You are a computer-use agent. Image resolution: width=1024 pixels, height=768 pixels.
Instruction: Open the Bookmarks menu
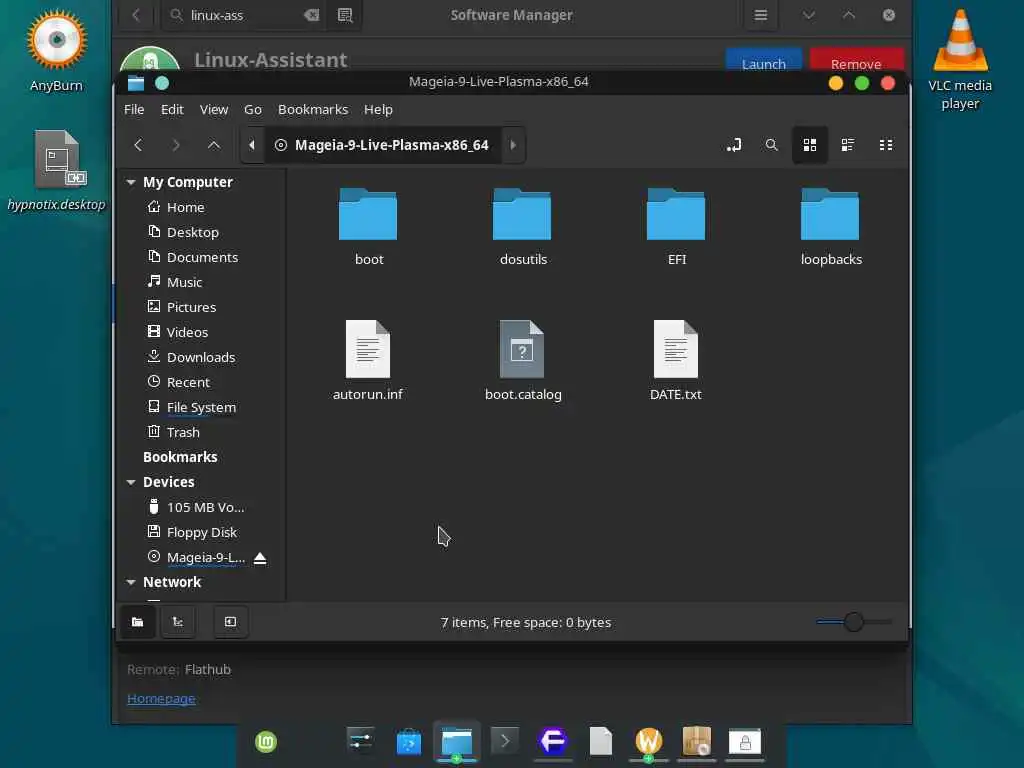pyautogui.click(x=313, y=110)
